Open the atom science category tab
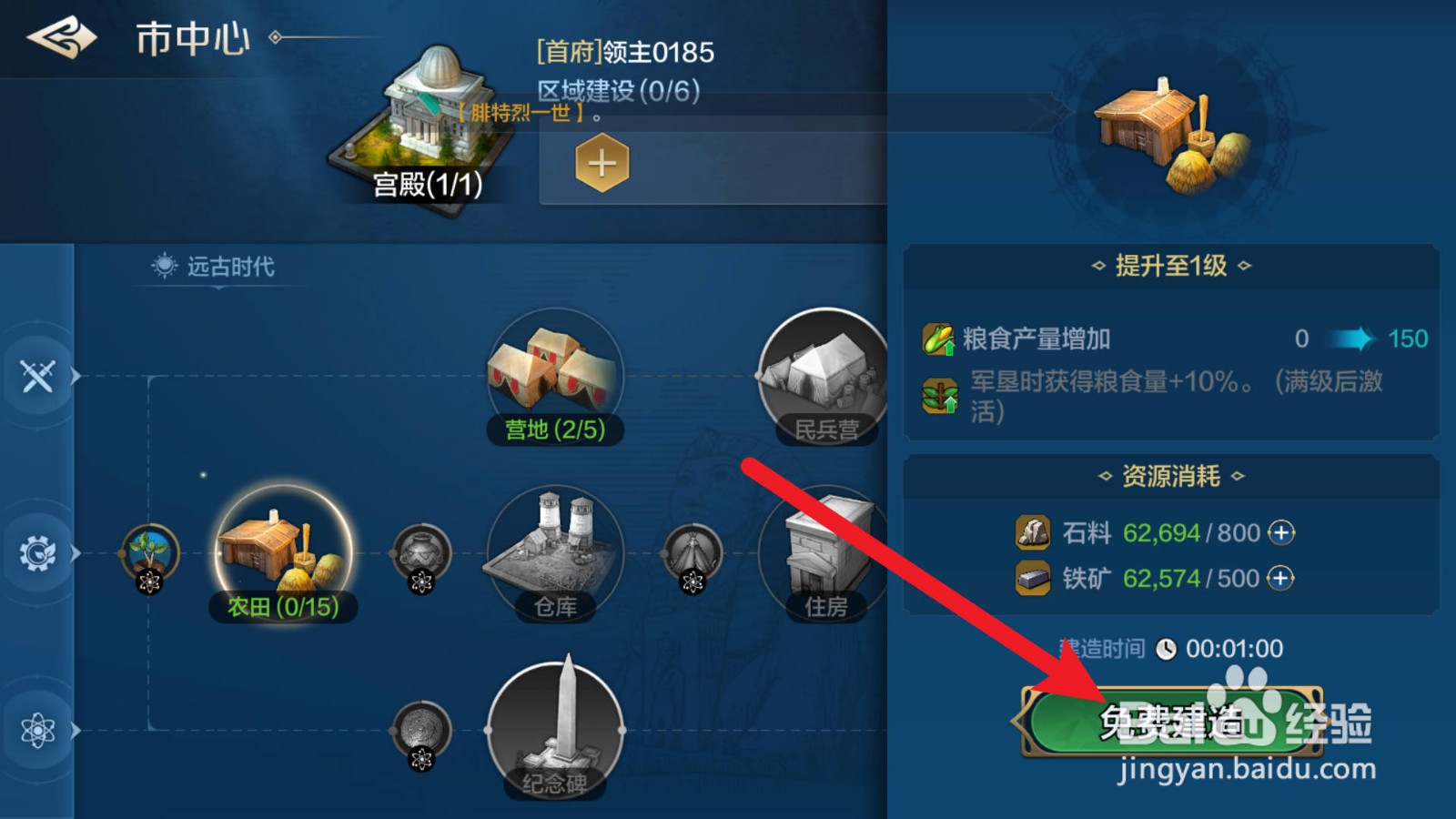 click(x=38, y=730)
